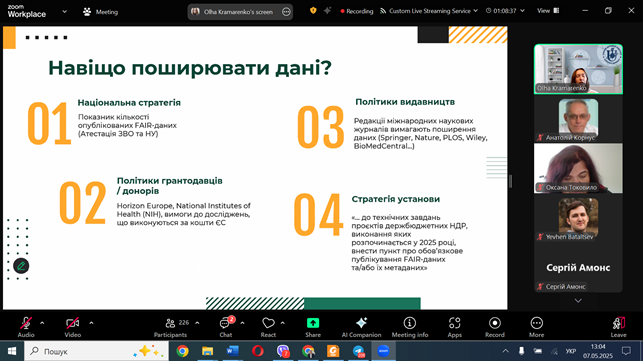The width and height of the screenshot is (643, 361).
Task: Click the encryption shield icon
Action: (x=313, y=11)
